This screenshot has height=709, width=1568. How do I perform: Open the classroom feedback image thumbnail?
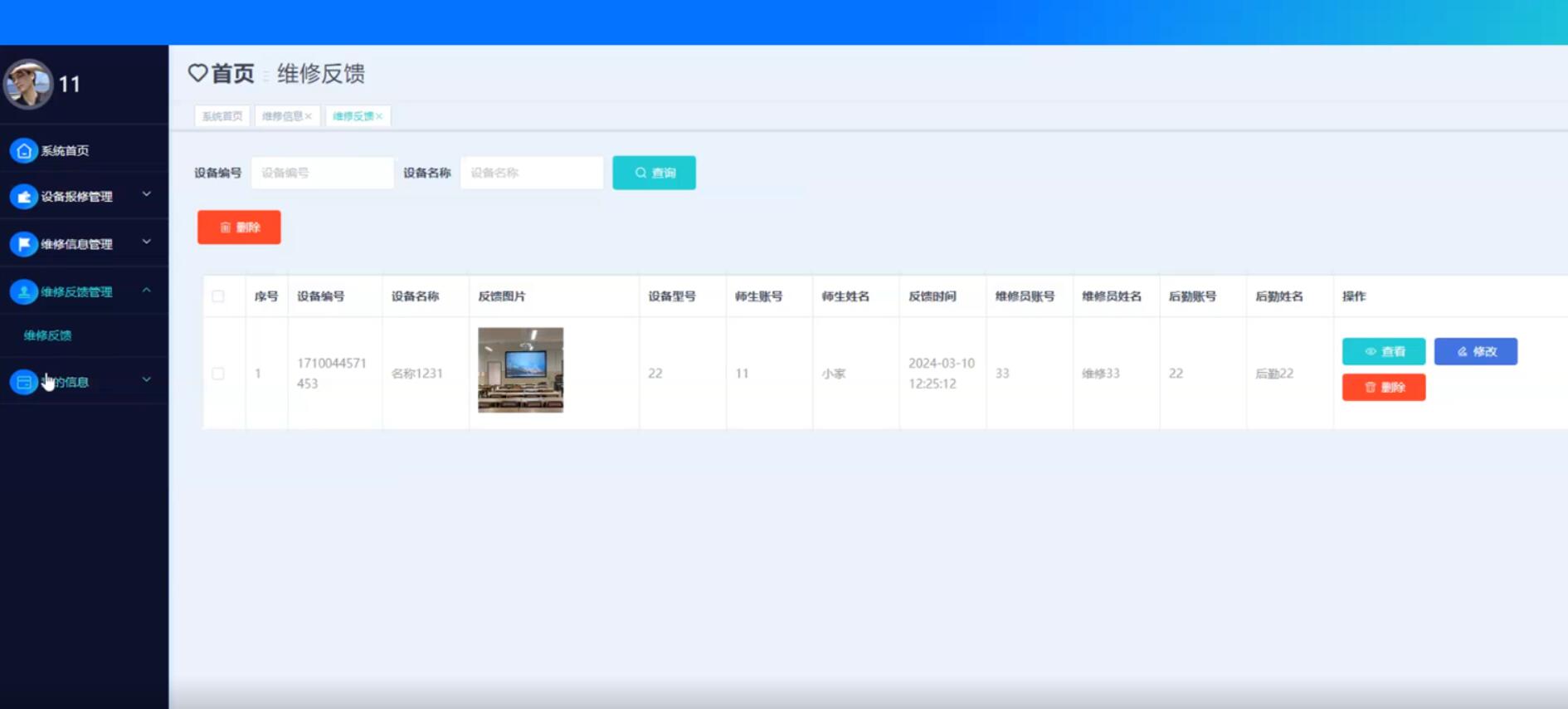click(x=520, y=369)
